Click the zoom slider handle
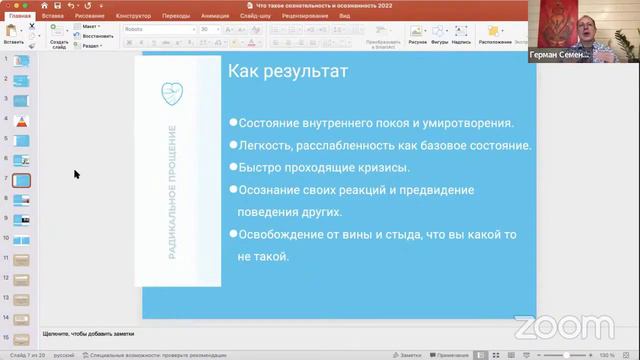The image size is (640, 360). click(x=566, y=355)
